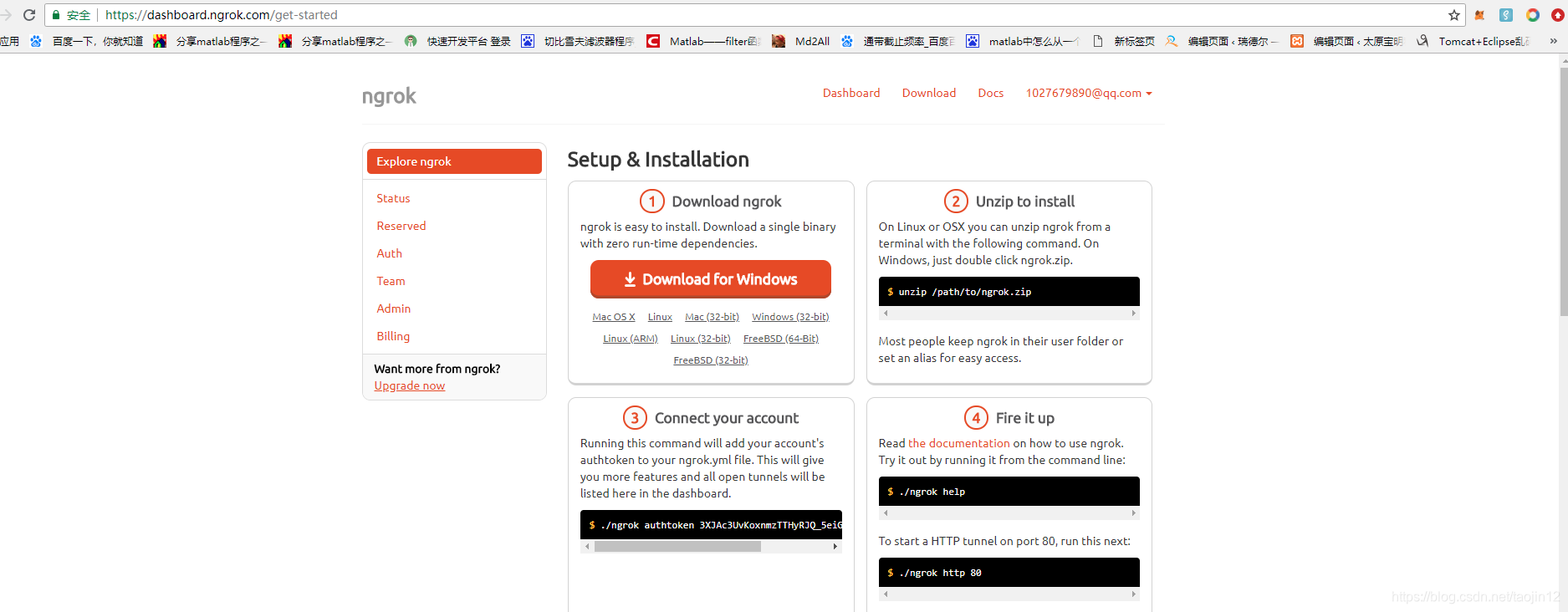Choose the Mac OS X download link

(614, 317)
